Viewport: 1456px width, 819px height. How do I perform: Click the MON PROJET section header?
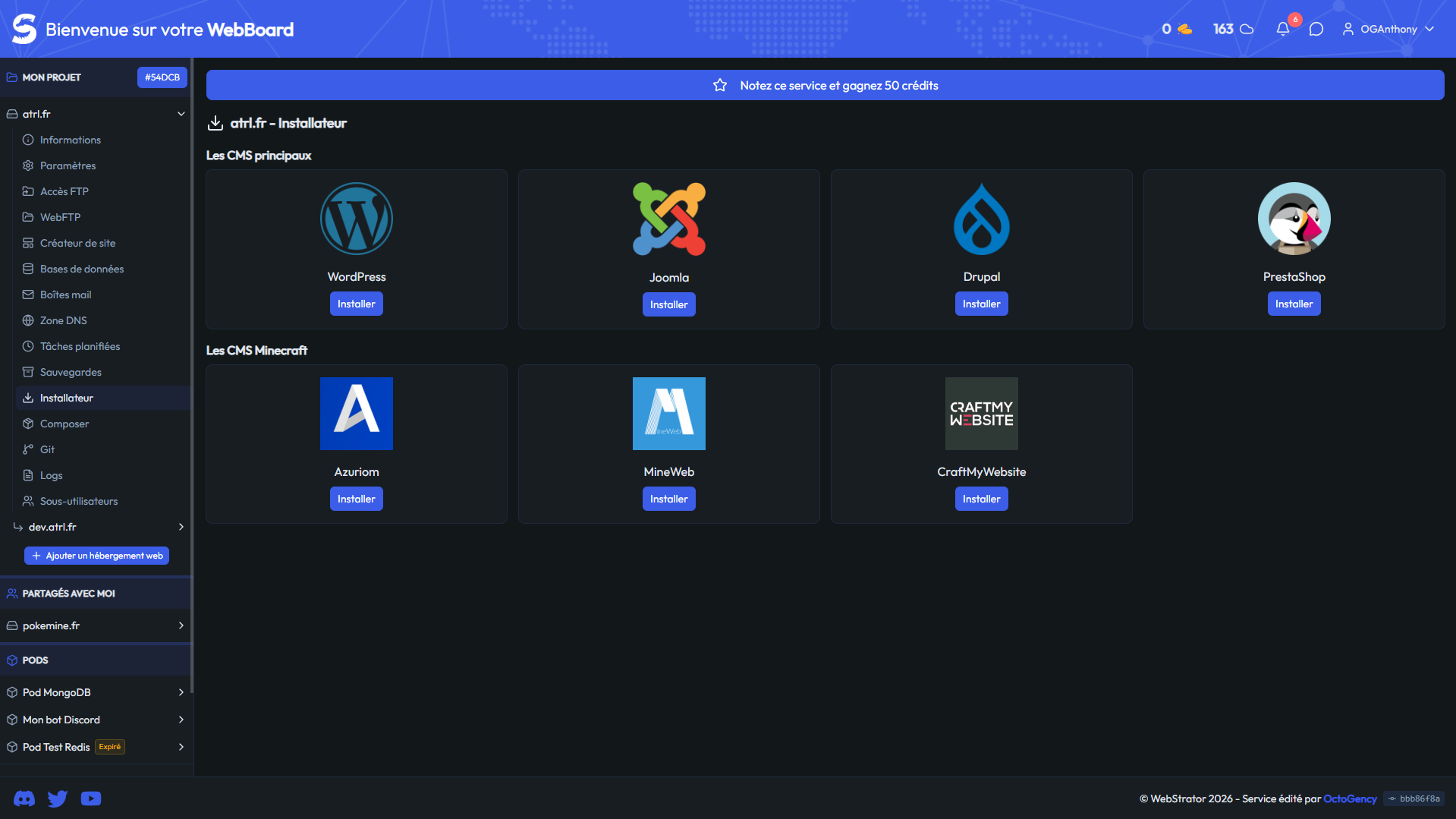pos(52,77)
